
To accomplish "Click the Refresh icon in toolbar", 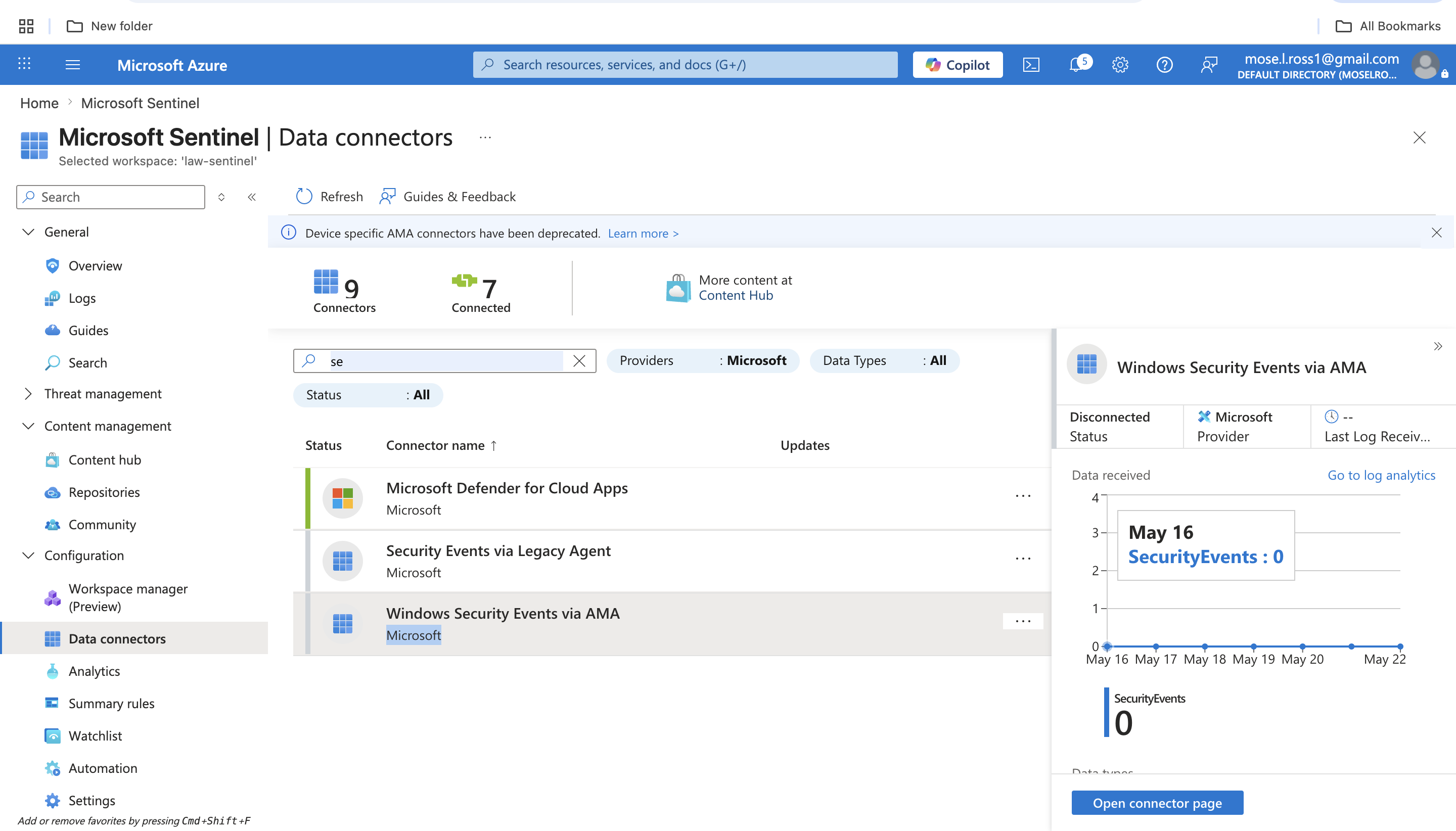I will click(304, 196).
